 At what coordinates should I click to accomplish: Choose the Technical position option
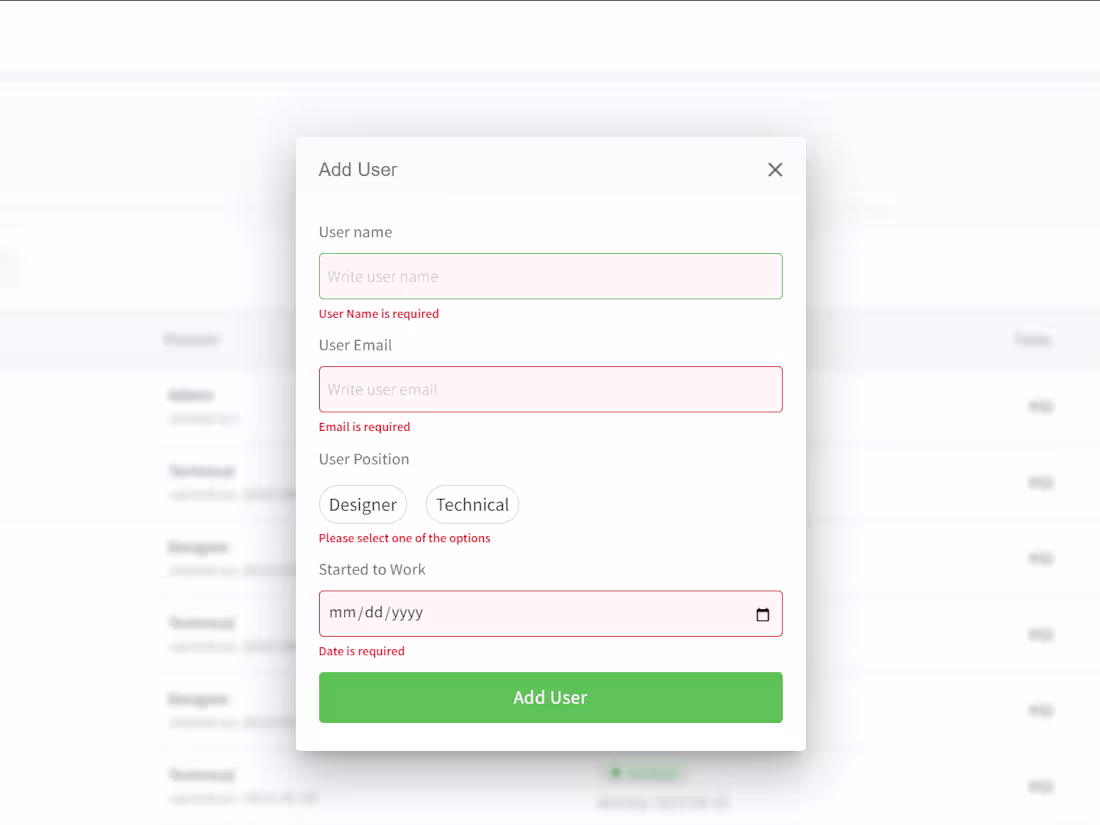click(472, 505)
